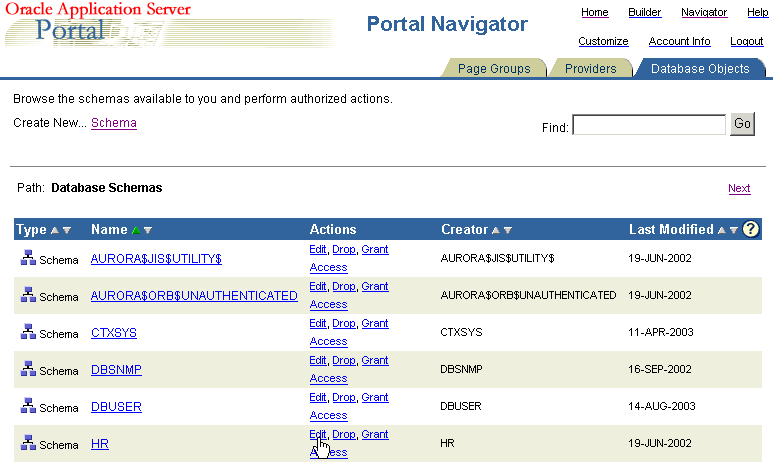
Task: Open the DBSNMP schema link
Action: click(116, 370)
